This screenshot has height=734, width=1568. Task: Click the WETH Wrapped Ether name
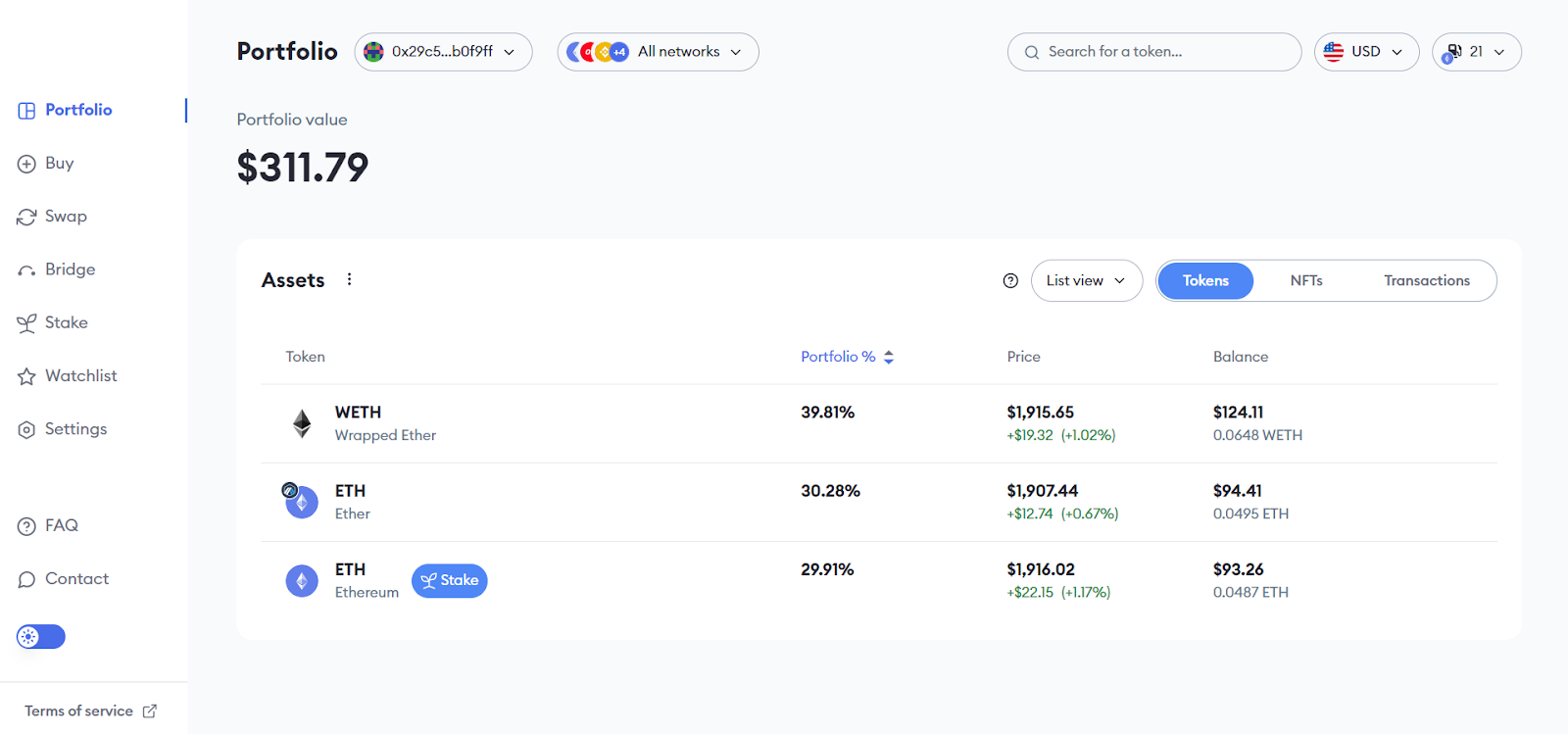[385, 423]
